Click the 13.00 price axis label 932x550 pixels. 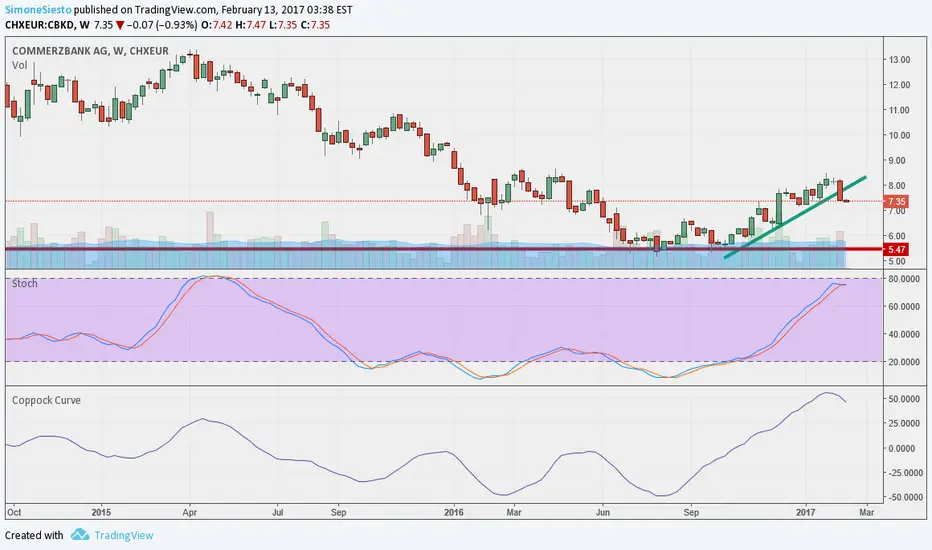(x=899, y=59)
